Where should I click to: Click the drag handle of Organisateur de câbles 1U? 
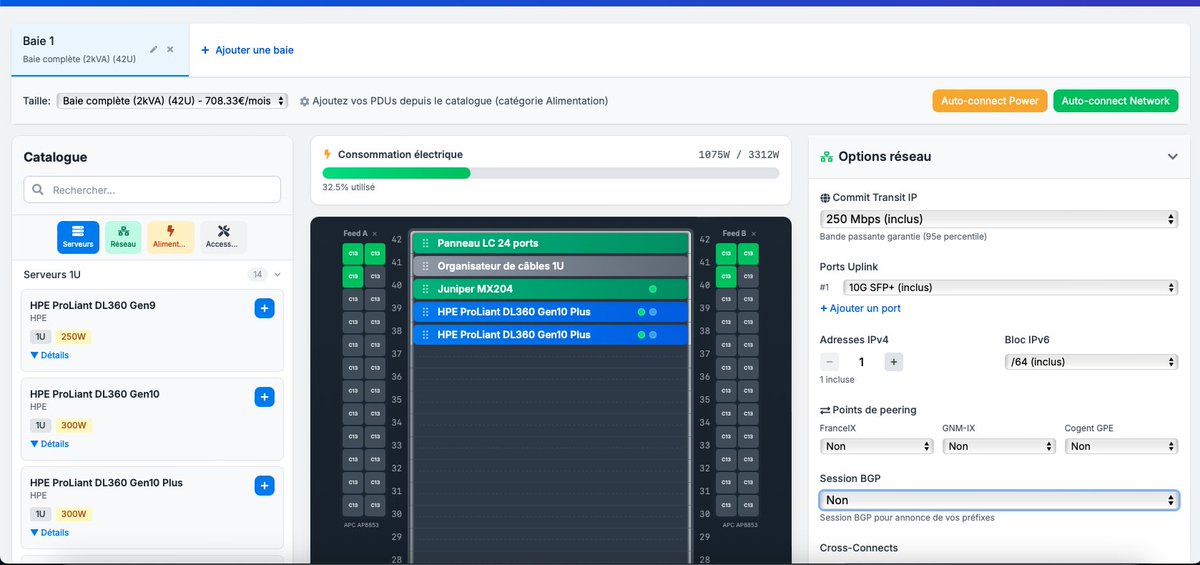[425, 266]
